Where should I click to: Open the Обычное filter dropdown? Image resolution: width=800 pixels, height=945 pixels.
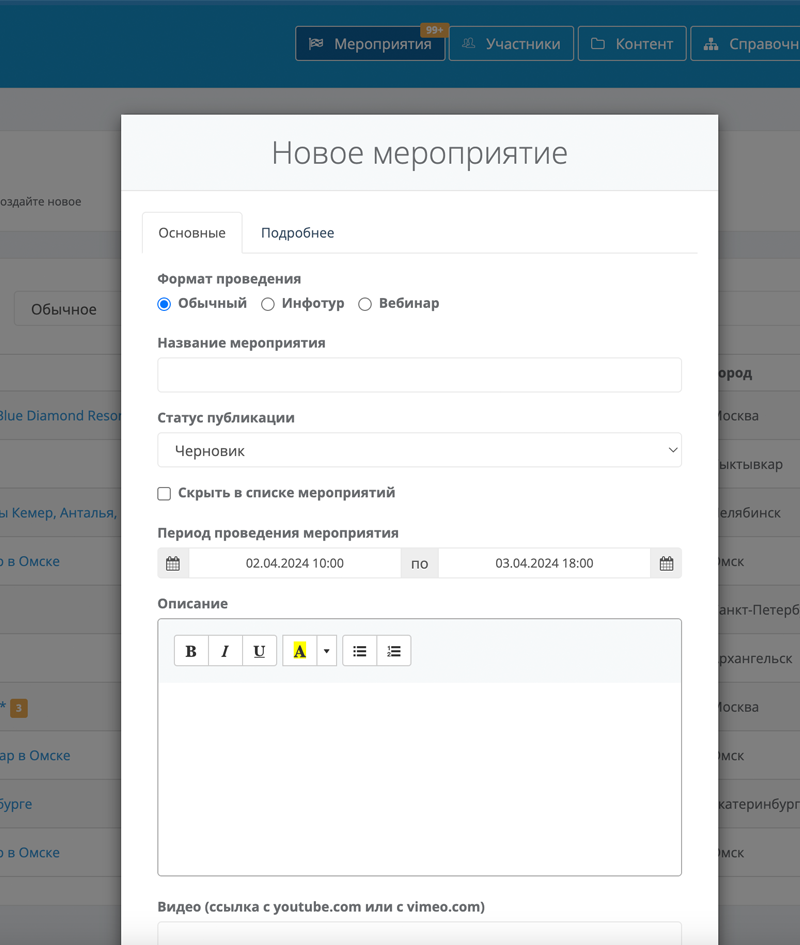pos(63,310)
